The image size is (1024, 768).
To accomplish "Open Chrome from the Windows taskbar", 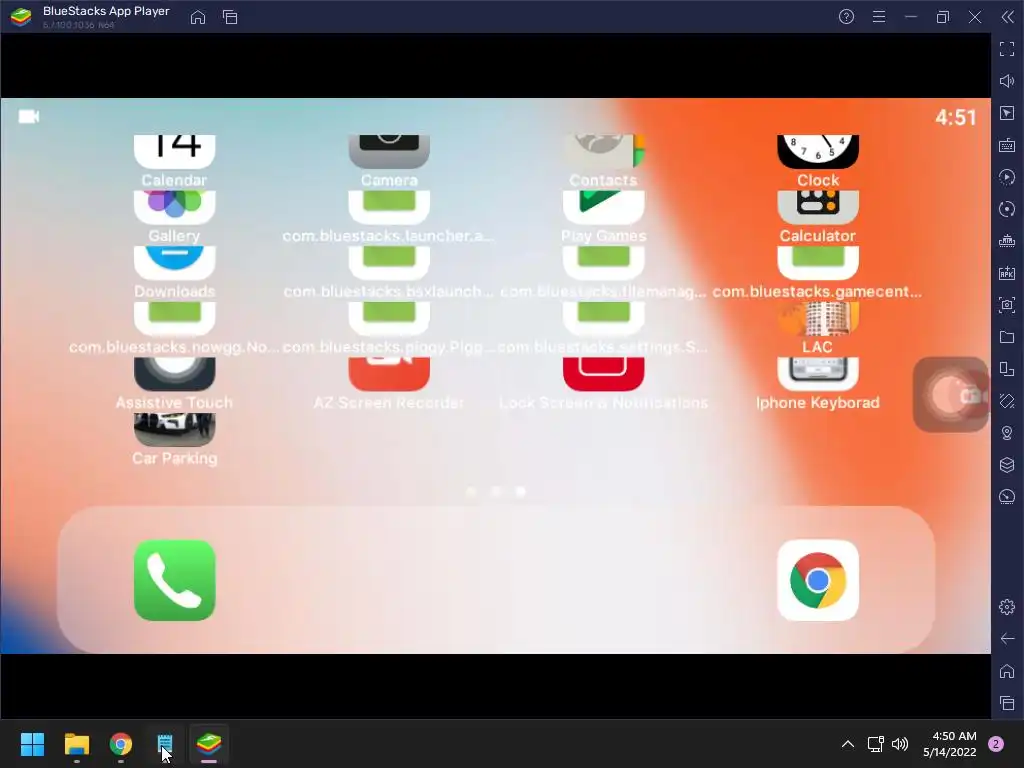I will coord(121,744).
